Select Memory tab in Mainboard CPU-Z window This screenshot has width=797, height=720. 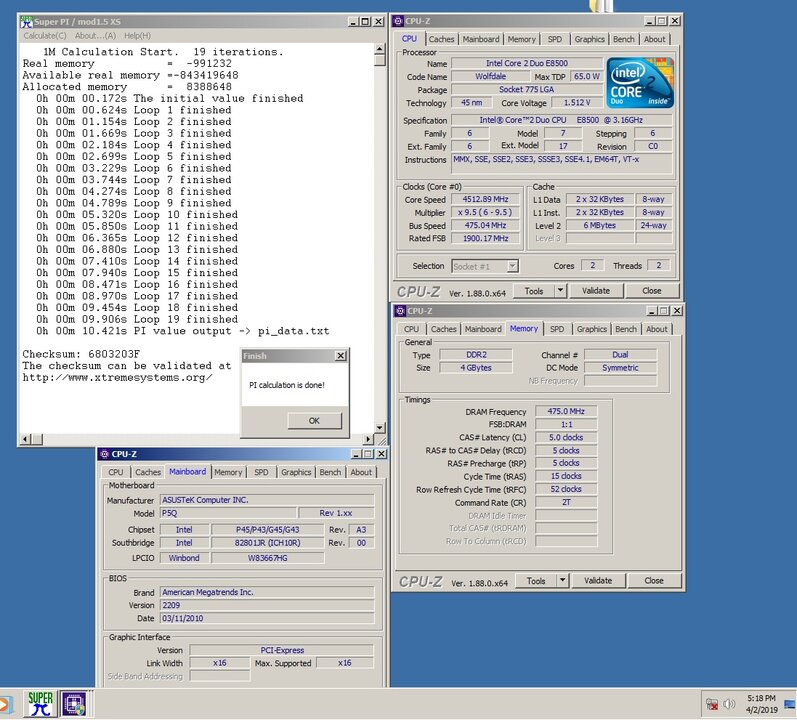[228, 472]
